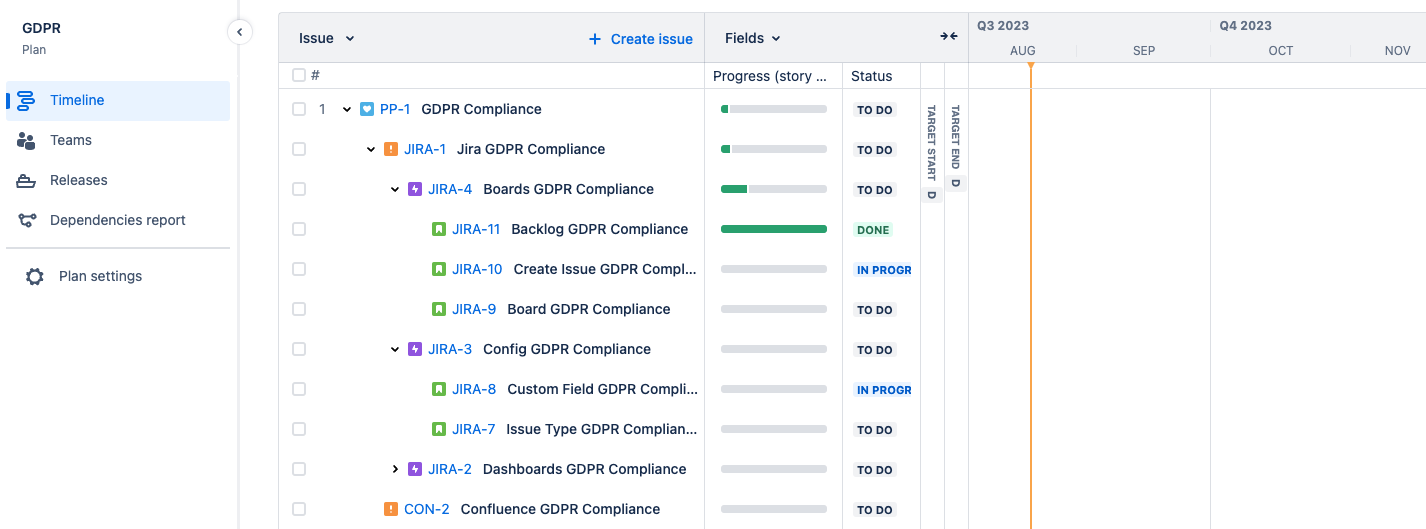The image size is (1426, 529).
Task: Click the JIRA-2 purple epic icon
Action: click(415, 469)
